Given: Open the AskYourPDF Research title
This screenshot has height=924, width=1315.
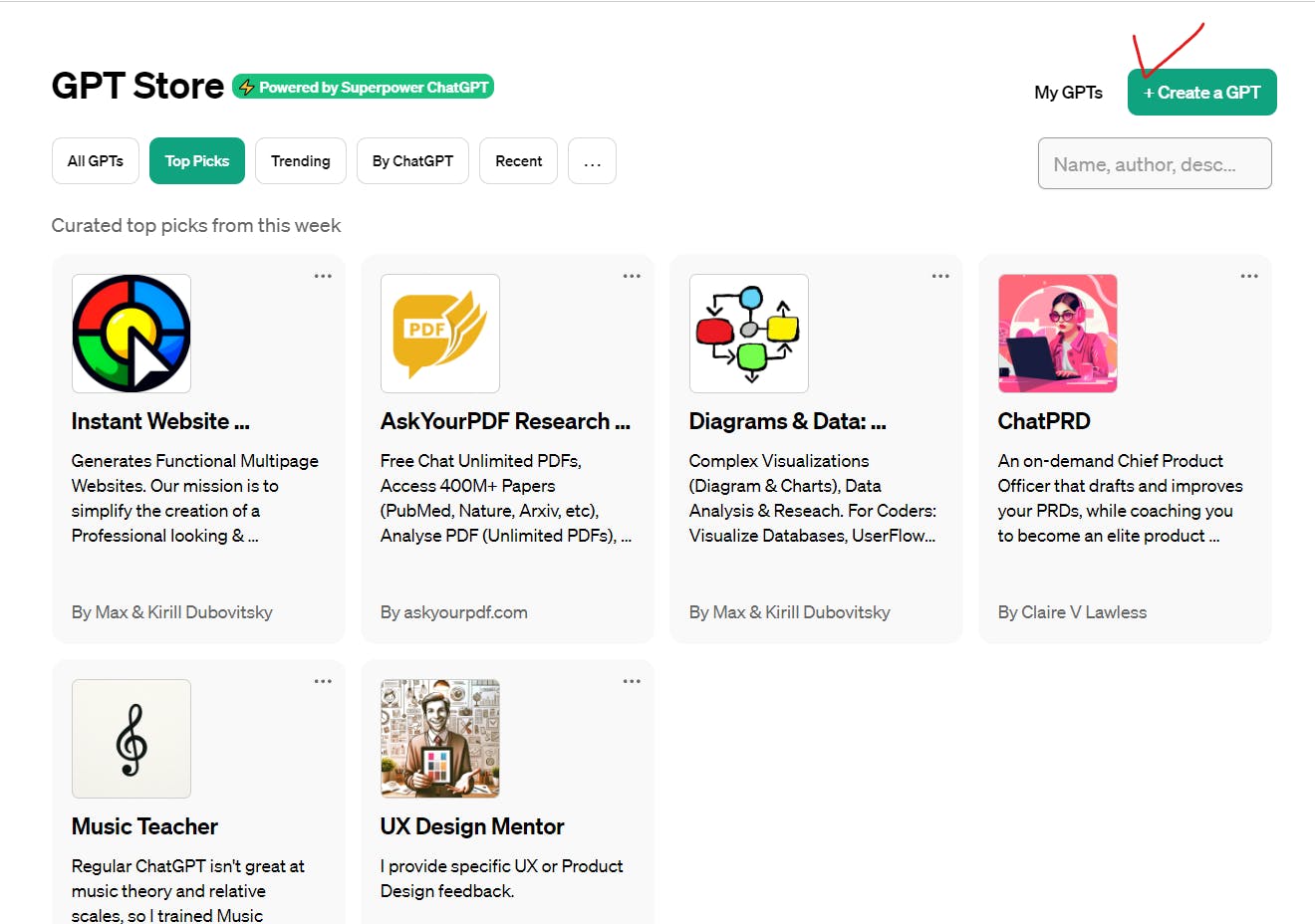Looking at the screenshot, I should (505, 421).
